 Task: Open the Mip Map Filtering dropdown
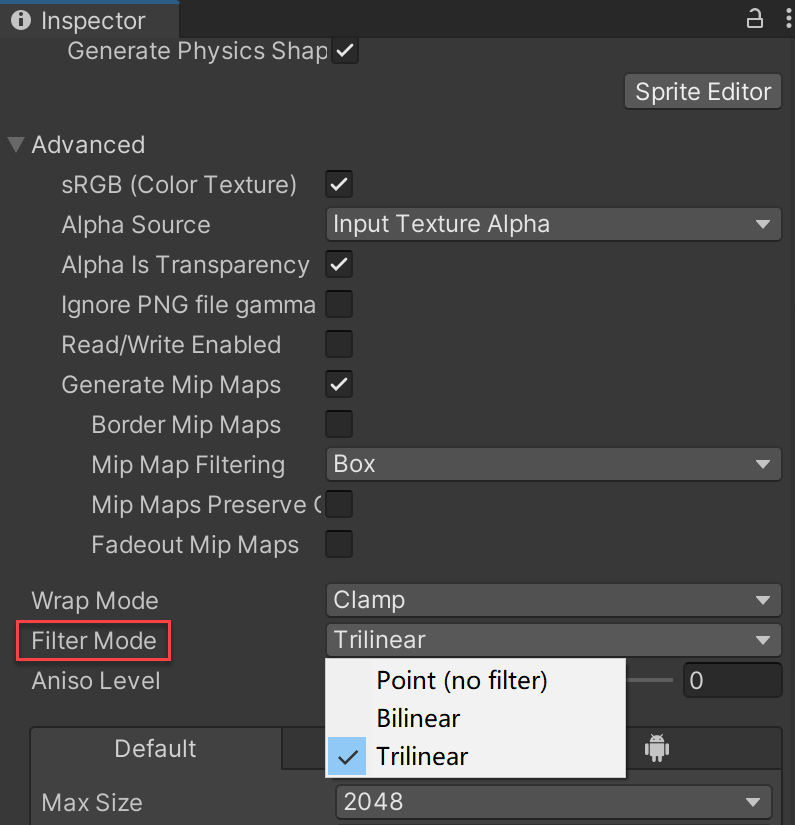tap(553, 464)
